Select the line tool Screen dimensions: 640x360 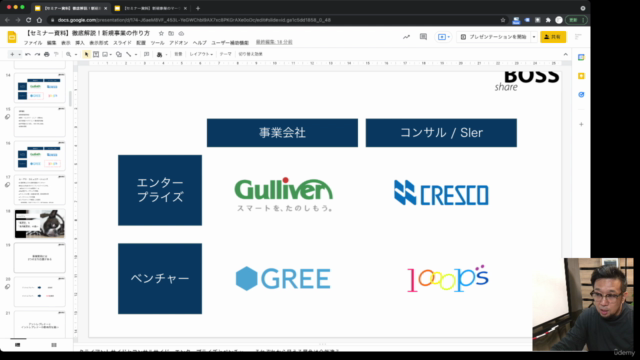pos(129,54)
